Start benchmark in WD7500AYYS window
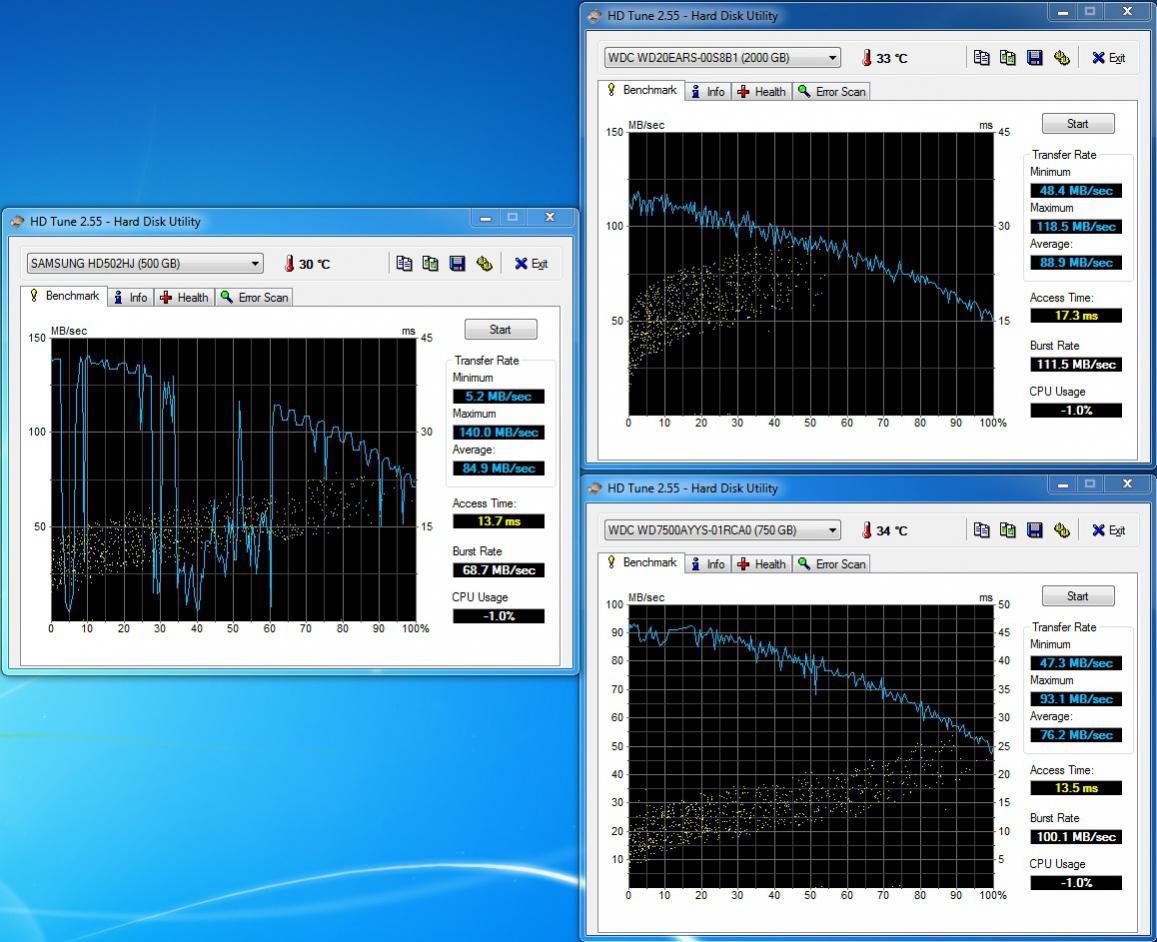 click(1078, 596)
